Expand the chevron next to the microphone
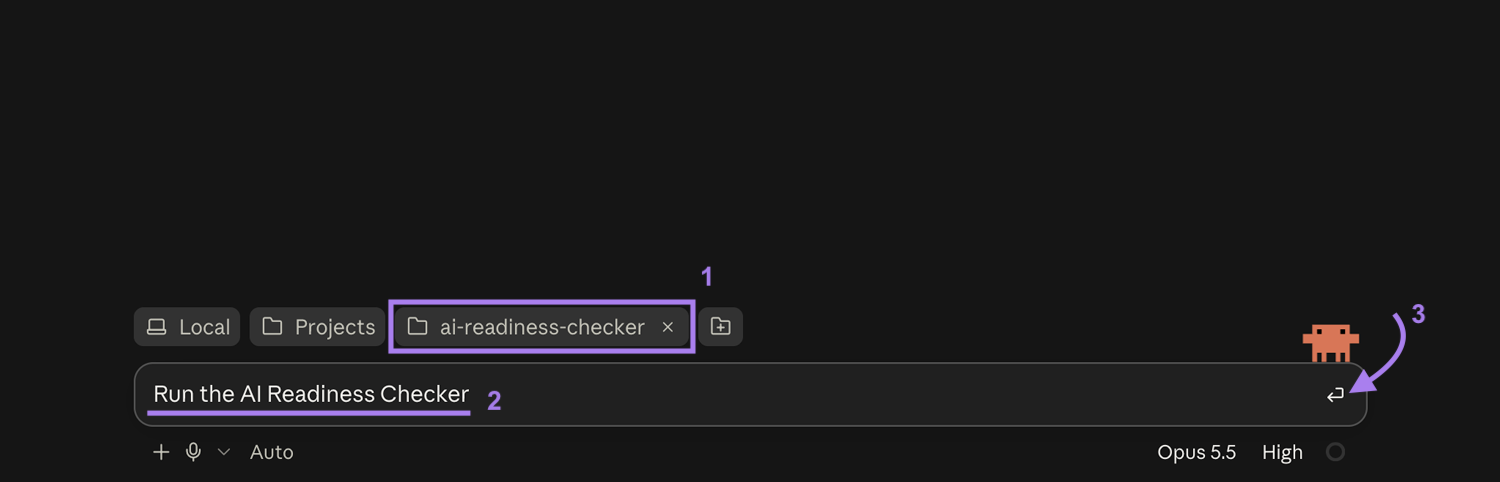The image size is (1500, 482). tap(224, 452)
